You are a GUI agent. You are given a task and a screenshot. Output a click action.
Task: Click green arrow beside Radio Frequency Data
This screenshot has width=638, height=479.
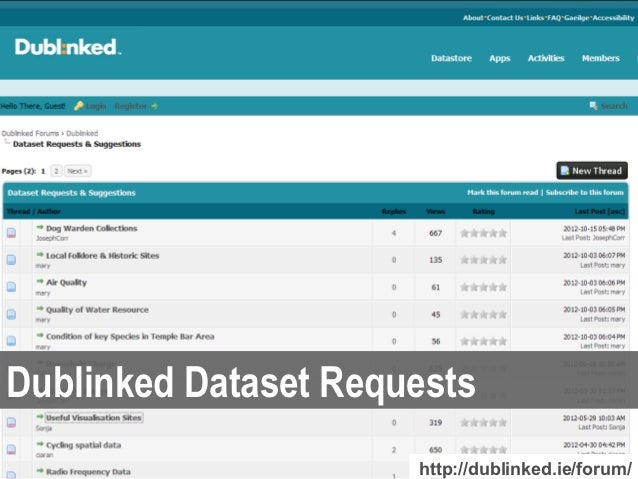(39, 471)
